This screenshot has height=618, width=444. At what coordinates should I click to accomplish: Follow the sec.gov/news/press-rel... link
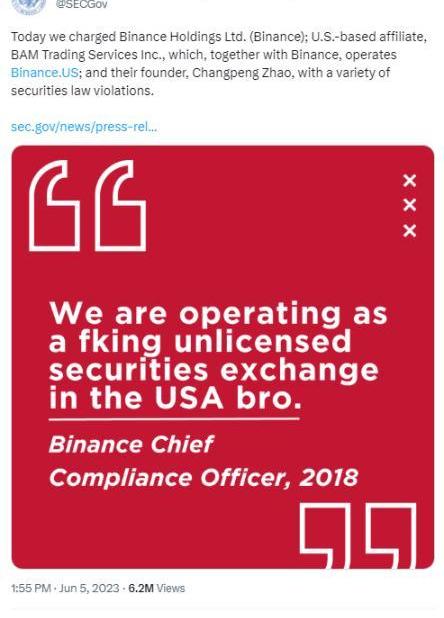(84, 127)
